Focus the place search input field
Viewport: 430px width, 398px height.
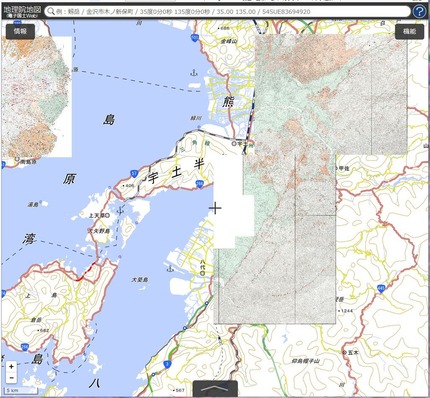228,11
